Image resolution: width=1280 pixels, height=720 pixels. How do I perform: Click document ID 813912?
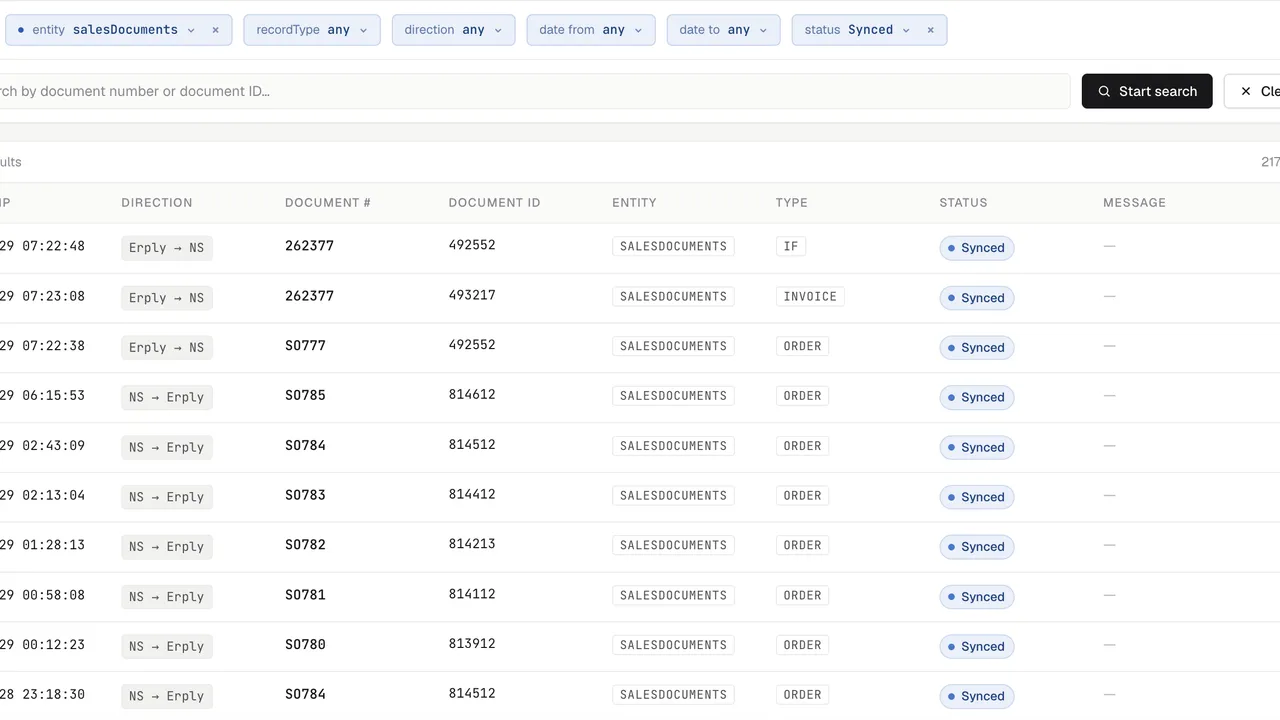pos(472,645)
